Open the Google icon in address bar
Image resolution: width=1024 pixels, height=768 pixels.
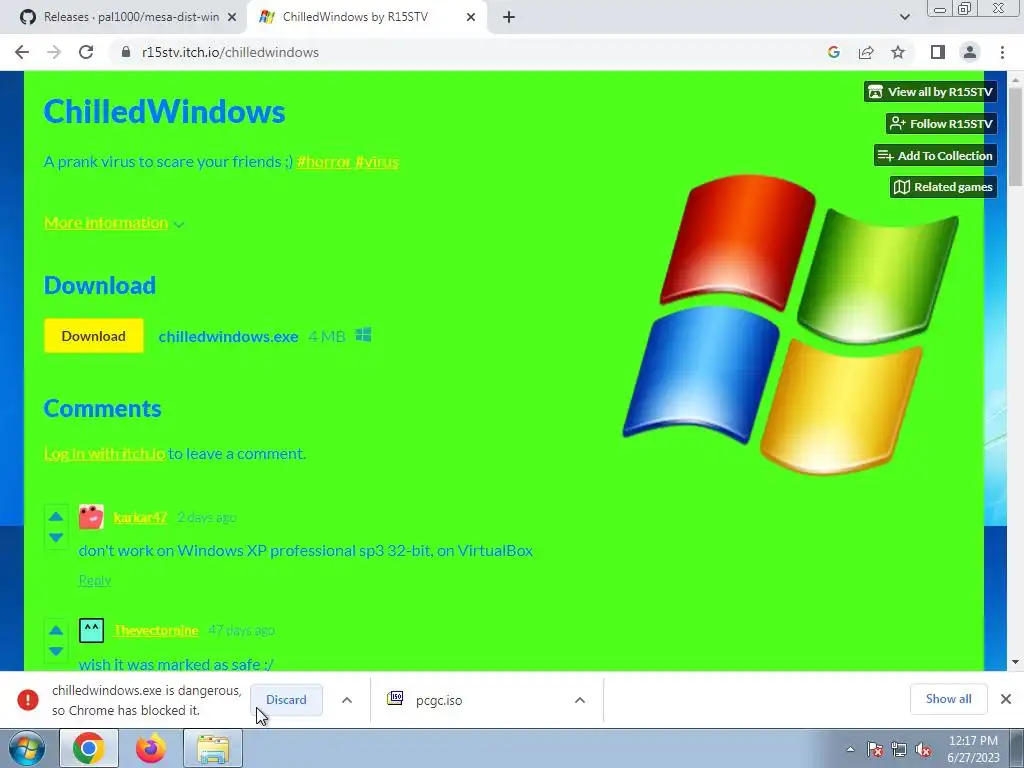pos(833,52)
